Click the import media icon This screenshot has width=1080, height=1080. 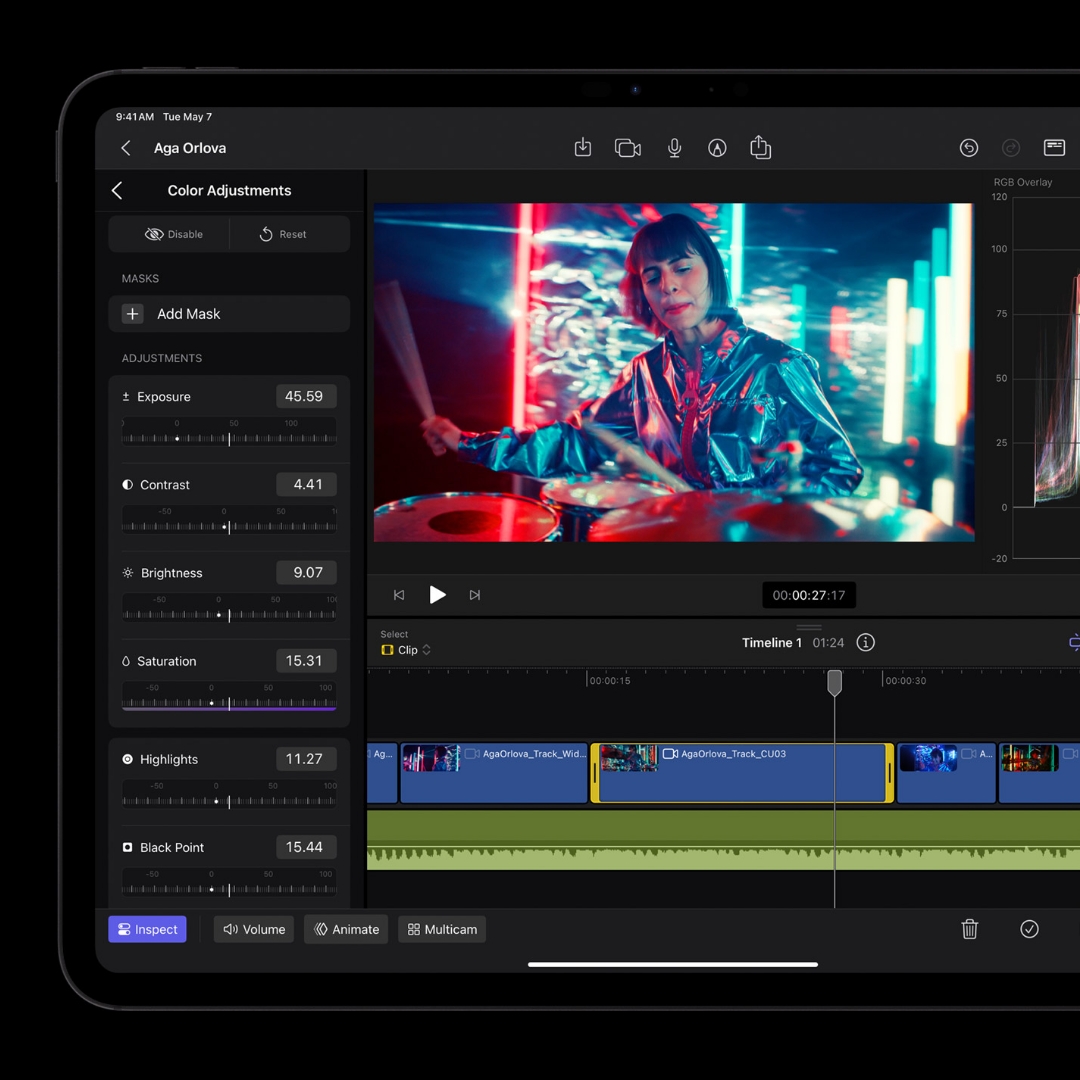pos(583,148)
